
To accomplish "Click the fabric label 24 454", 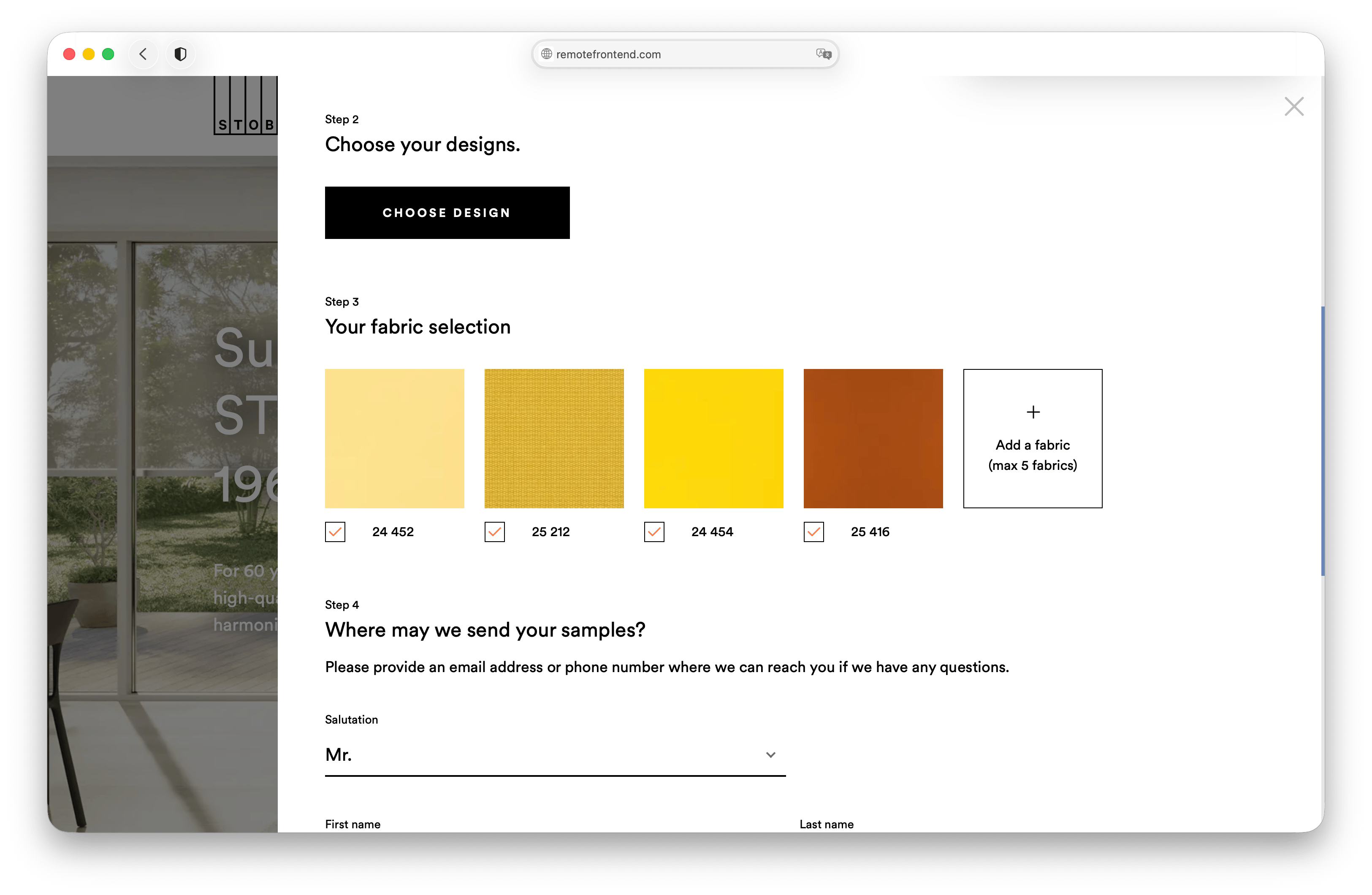I will pos(712,532).
